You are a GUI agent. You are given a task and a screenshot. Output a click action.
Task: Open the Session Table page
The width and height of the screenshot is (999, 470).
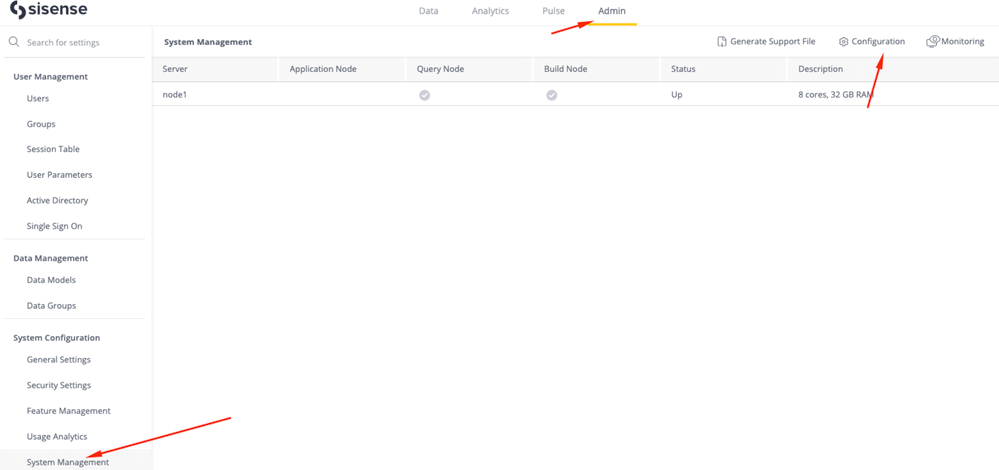coord(53,149)
